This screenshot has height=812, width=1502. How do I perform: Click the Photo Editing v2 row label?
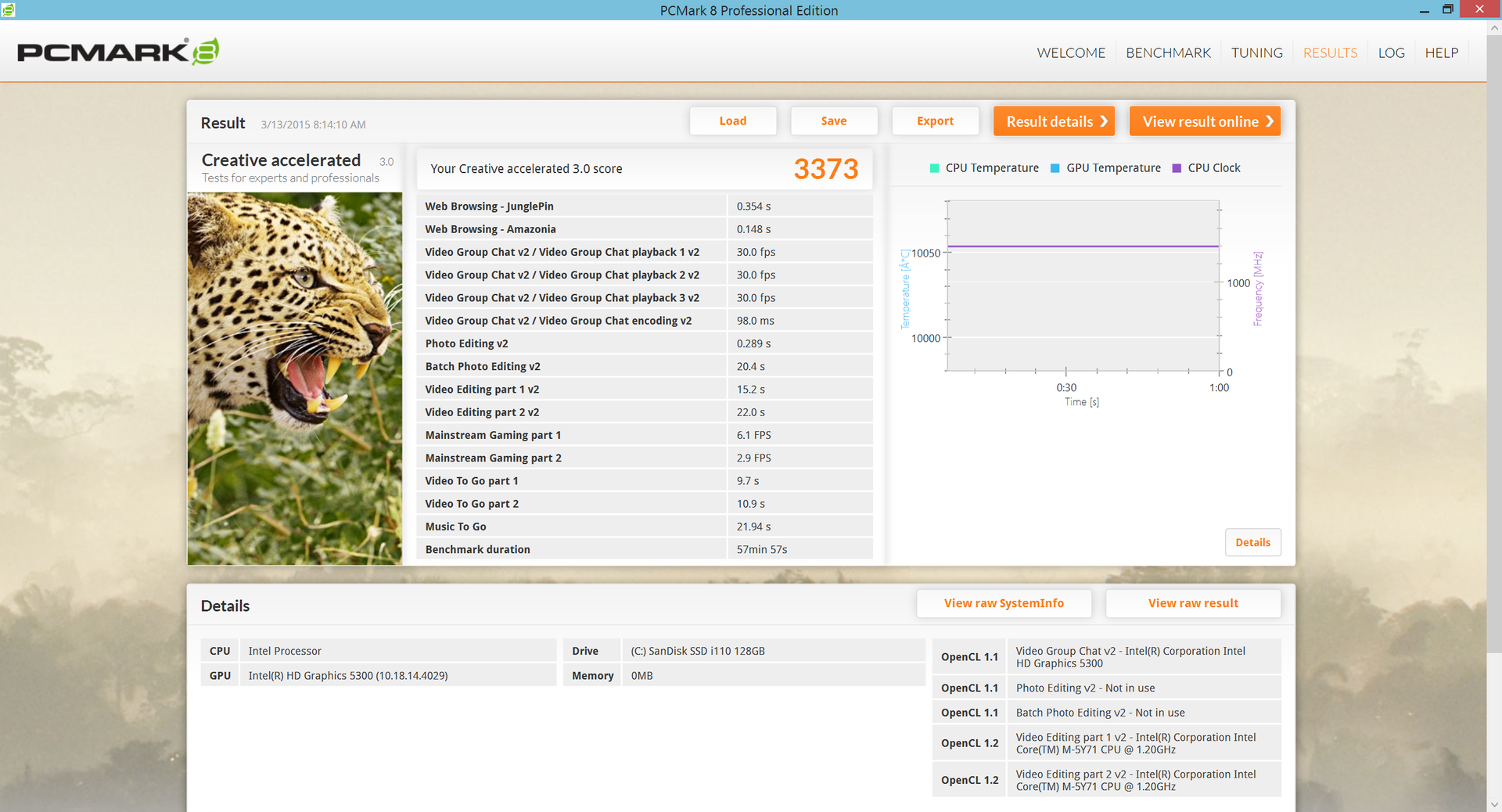pyautogui.click(x=467, y=343)
